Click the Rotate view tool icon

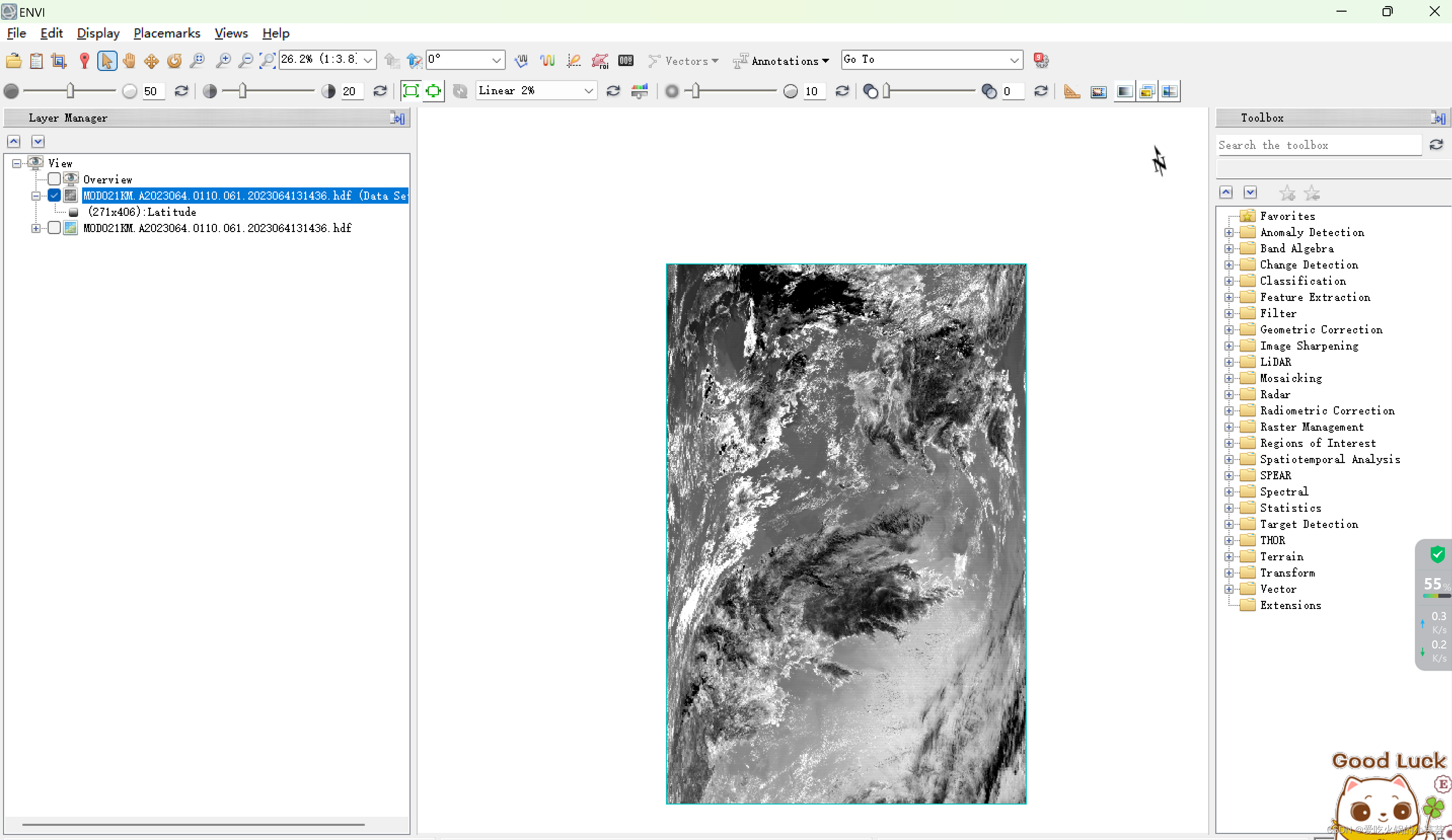point(174,60)
